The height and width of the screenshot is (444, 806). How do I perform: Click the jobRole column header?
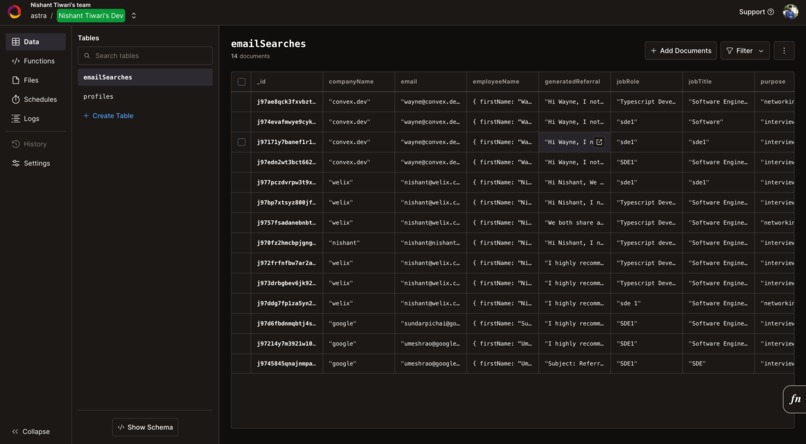pyautogui.click(x=646, y=82)
